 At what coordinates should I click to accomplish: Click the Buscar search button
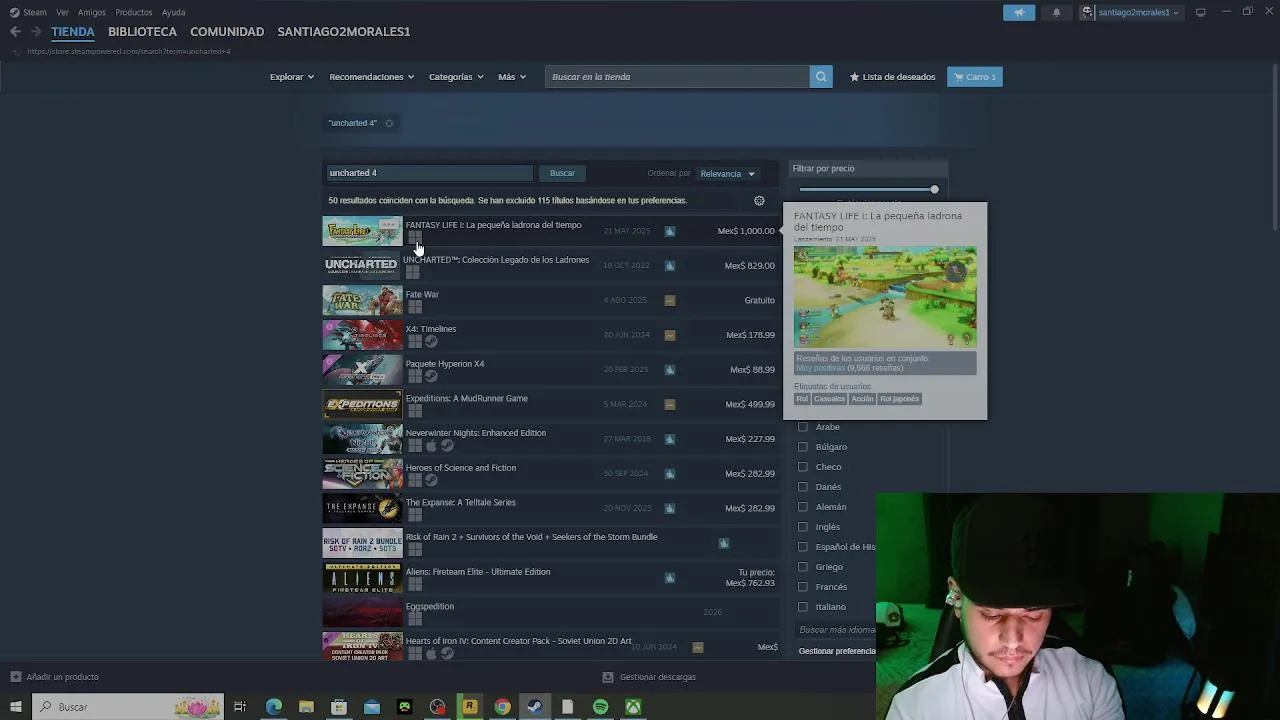[562, 173]
